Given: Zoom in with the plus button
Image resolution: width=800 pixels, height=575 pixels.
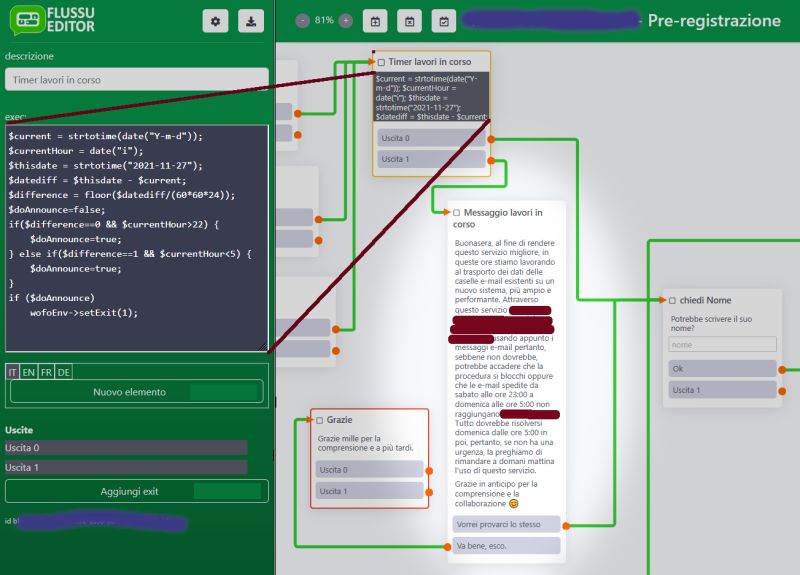Looking at the screenshot, I should coord(345,20).
